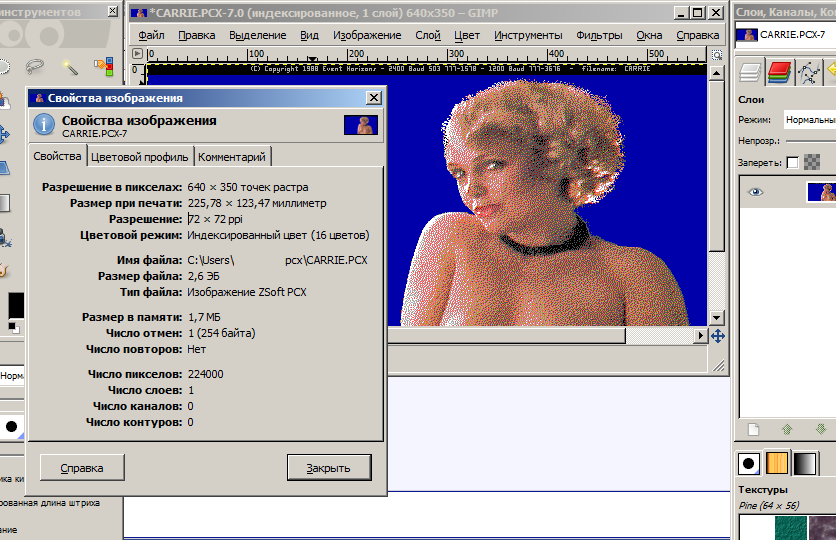836x540 pixels.
Task: Lower the layer with down arrow icon
Action: coord(821,429)
